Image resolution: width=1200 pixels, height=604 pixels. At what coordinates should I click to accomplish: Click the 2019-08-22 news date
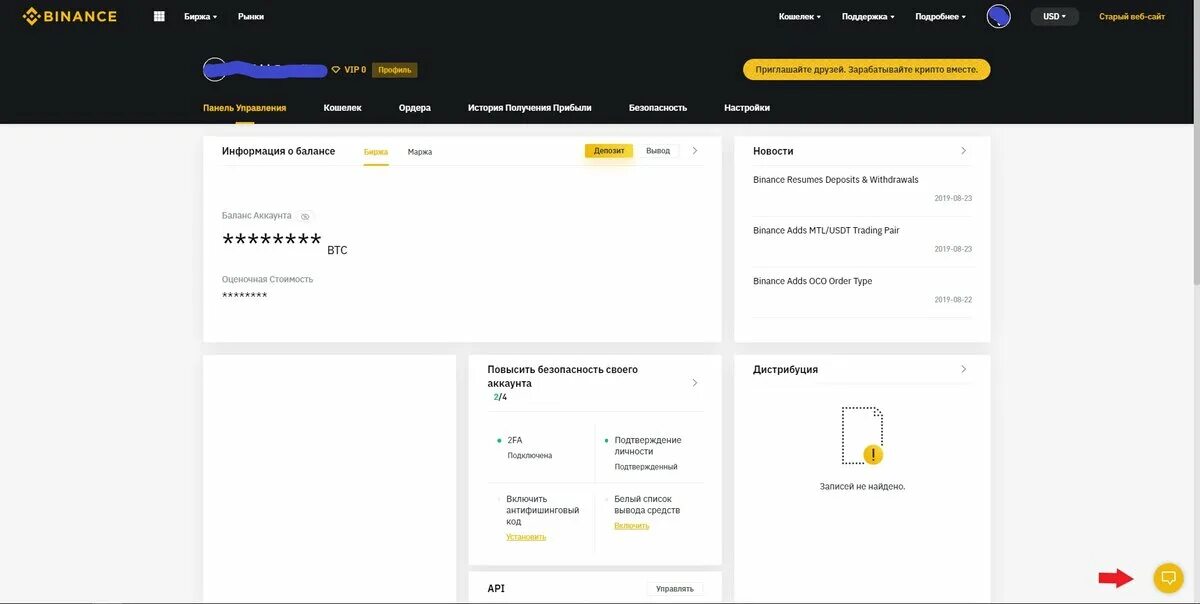(x=953, y=300)
